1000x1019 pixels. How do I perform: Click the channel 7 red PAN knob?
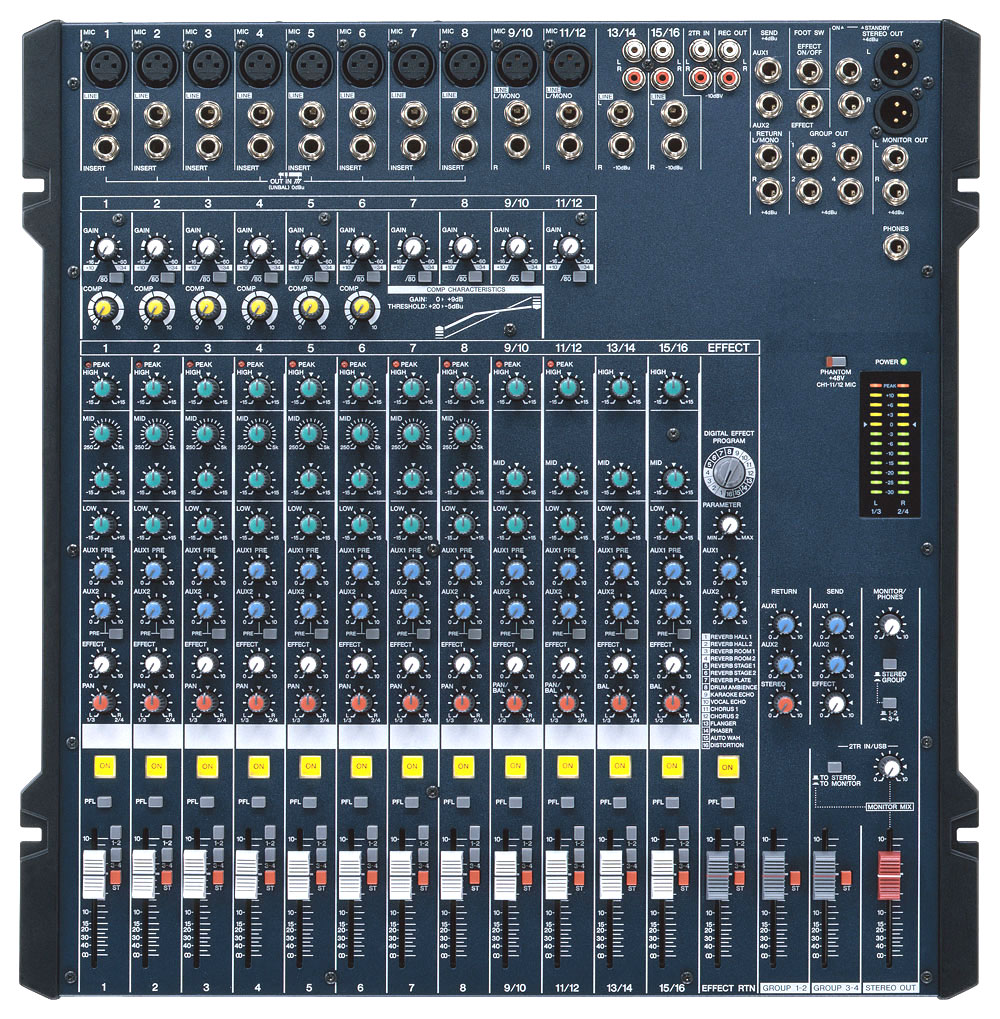(411, 703)
